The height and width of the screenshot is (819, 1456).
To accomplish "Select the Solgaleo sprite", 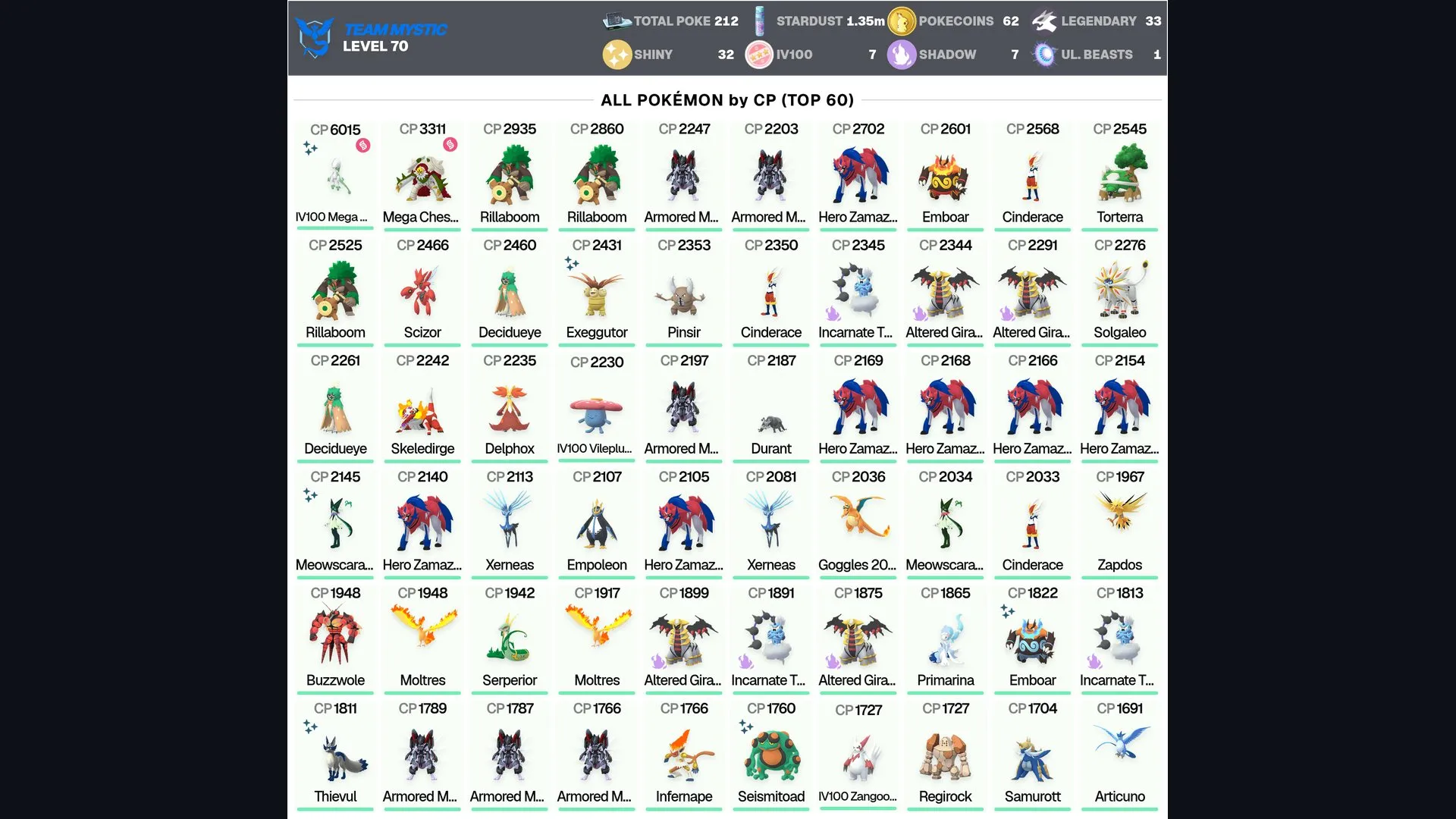I will (1121, 289).
